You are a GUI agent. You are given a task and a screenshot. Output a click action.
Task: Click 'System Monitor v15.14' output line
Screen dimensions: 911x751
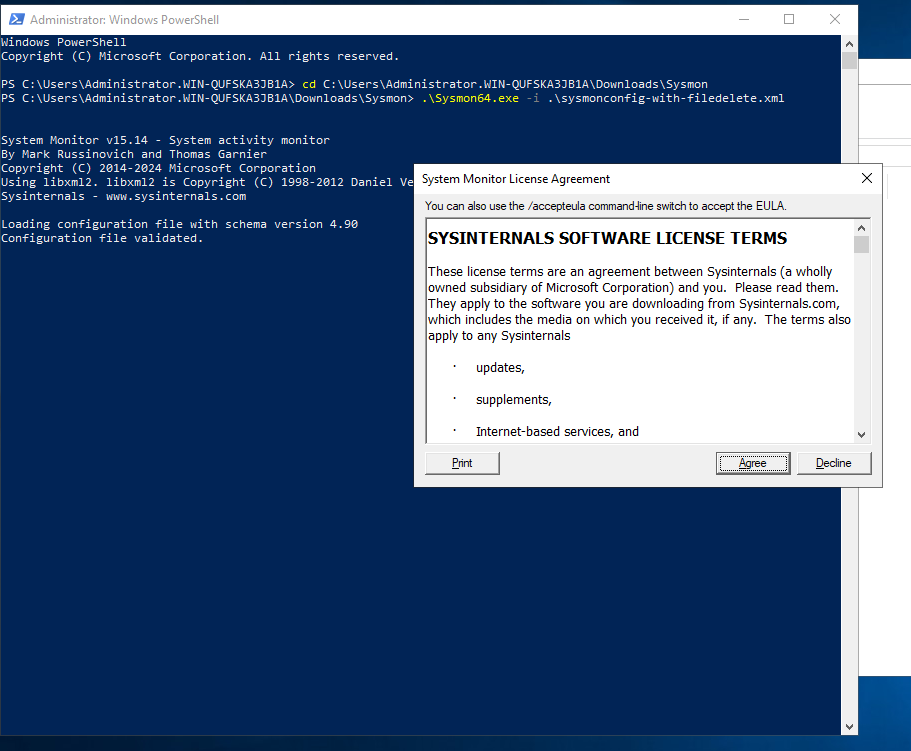point(165,140)
